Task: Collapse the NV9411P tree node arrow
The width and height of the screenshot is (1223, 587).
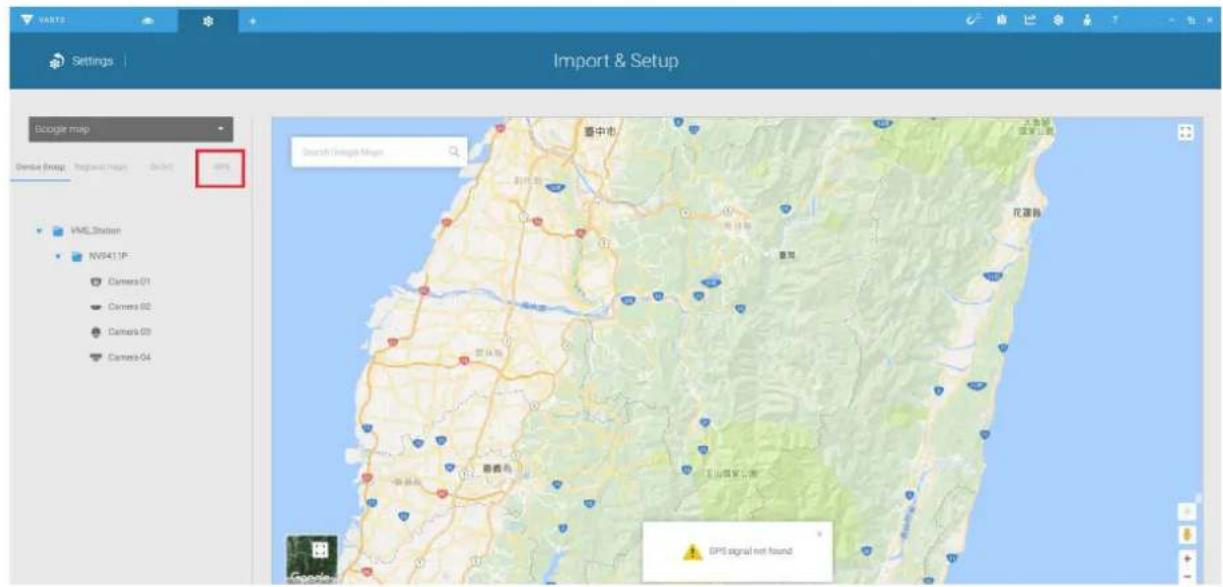Action: tap(59, 256)
